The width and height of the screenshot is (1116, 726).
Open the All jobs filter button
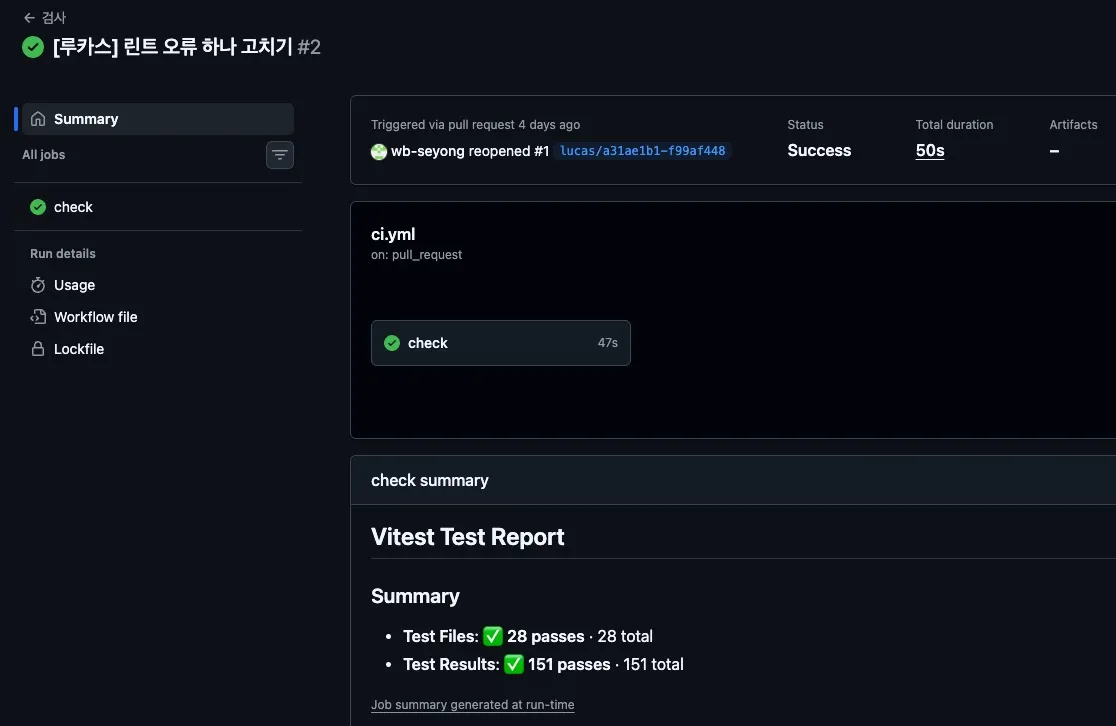(x=280, y=154)
